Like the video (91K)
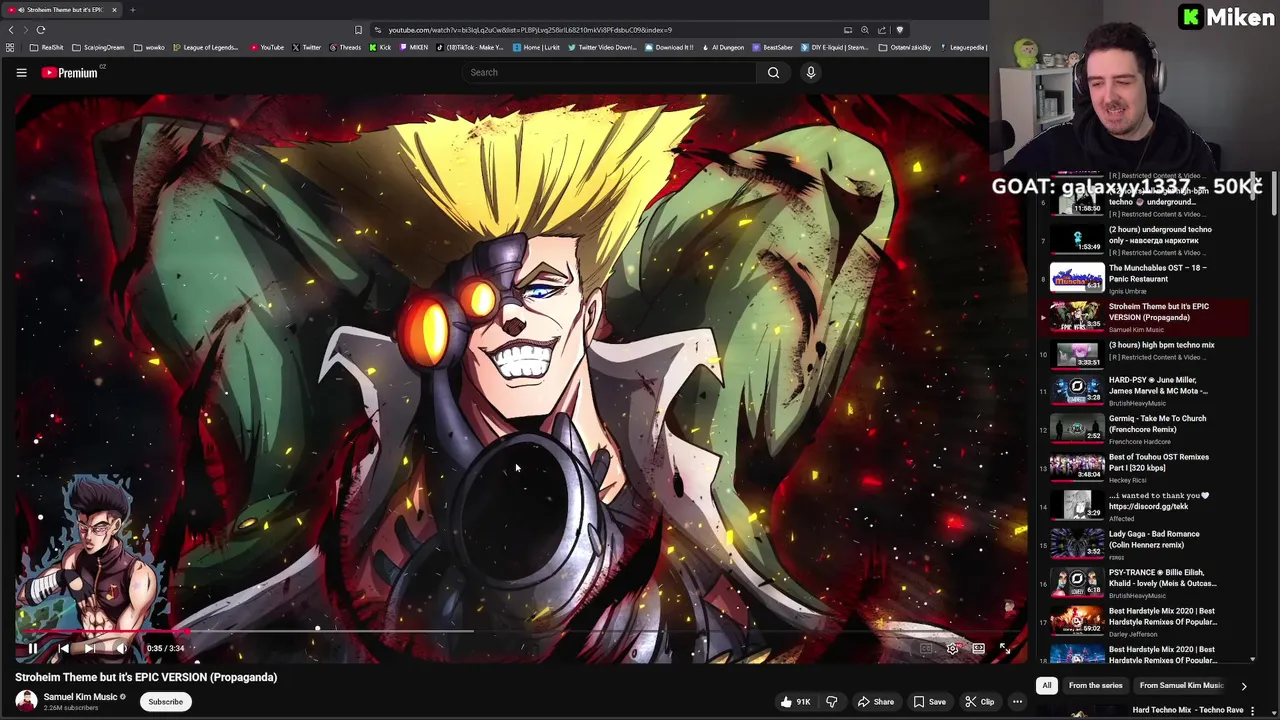Screen dimensions: 1280x720 coord(795,702)
